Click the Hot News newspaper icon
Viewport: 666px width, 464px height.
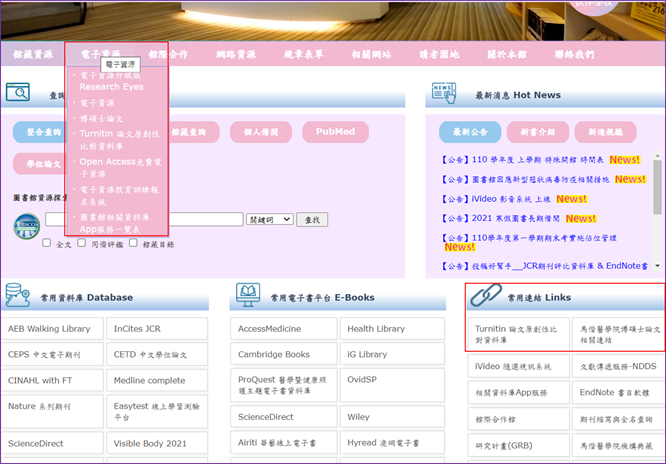pos(443,93)
